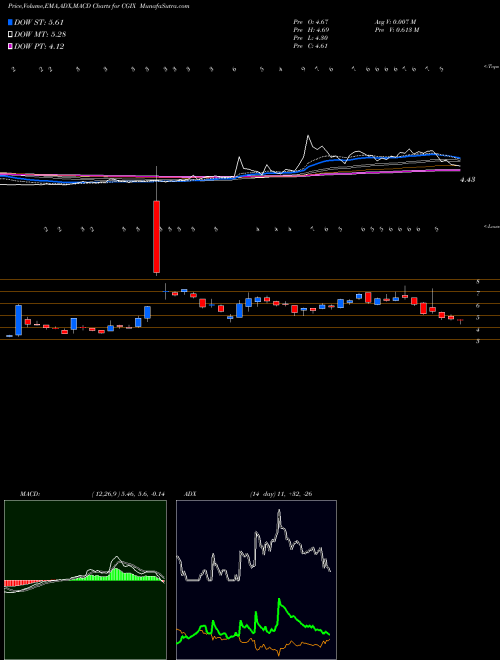Click the 4.43 price label

click(468, 180)
